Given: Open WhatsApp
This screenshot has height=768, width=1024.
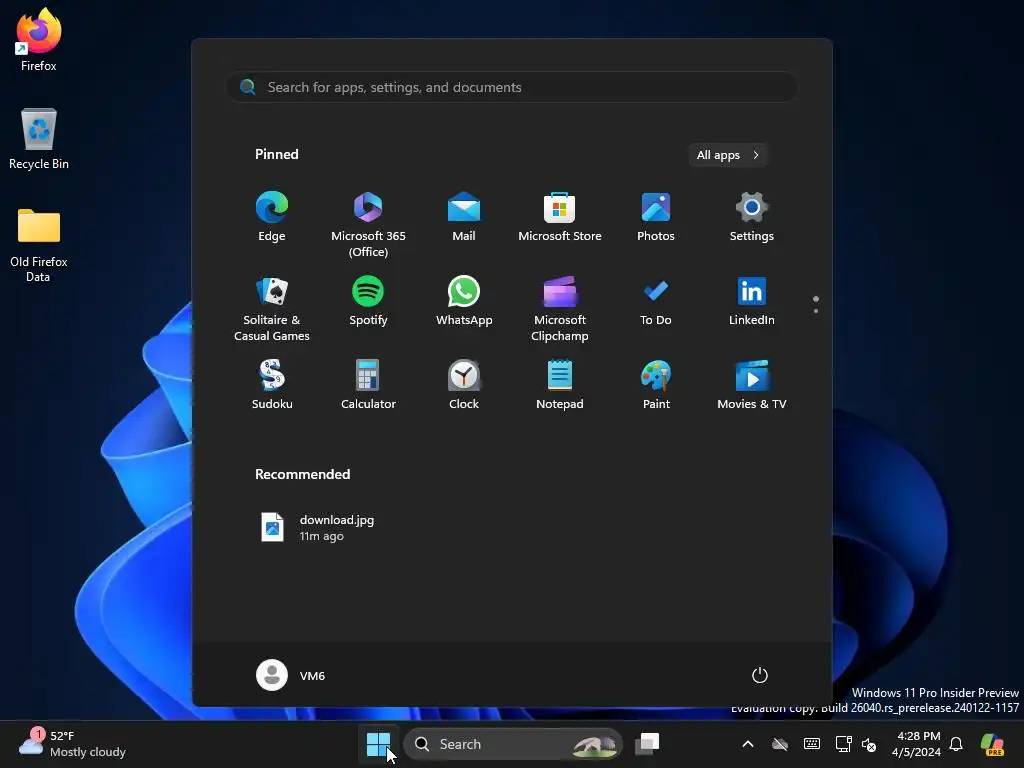Looking at the screenshot, I should (x=464, y=302).
